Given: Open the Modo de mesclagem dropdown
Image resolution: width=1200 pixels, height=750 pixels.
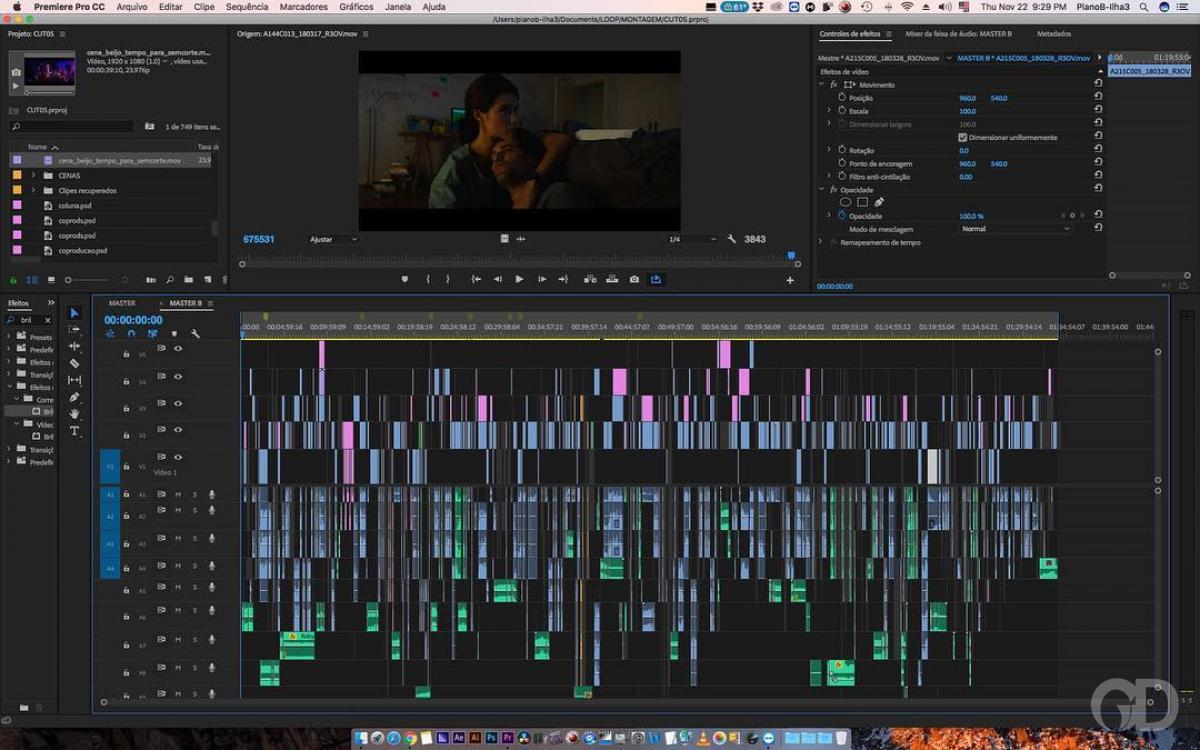Looking at the screenshot, I should click(x=1015, y=229).
